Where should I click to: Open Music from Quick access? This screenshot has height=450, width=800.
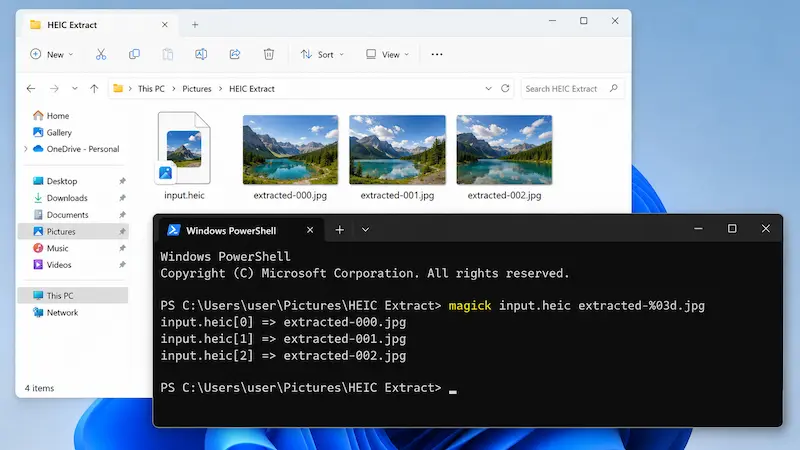coord(51,248)
